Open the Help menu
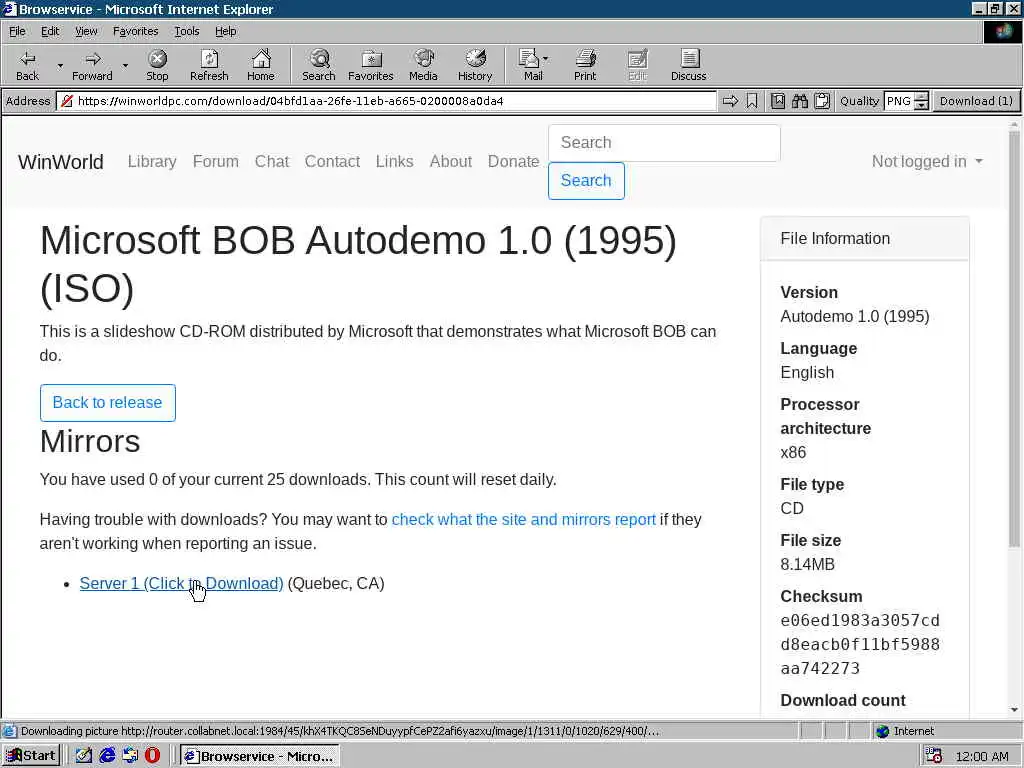Viewport: 1024px width, 768px height. 225,31
